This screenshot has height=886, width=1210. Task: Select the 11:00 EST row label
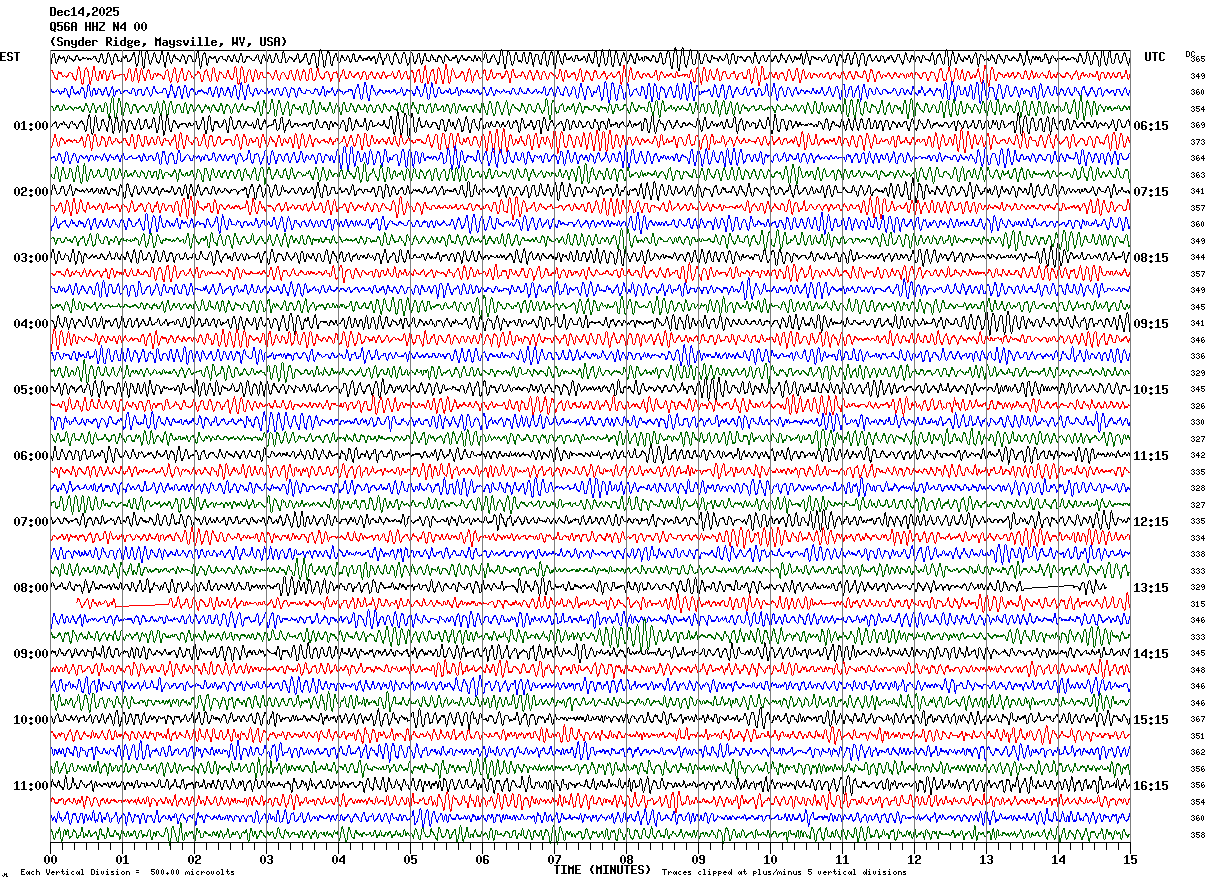(30, 786)
